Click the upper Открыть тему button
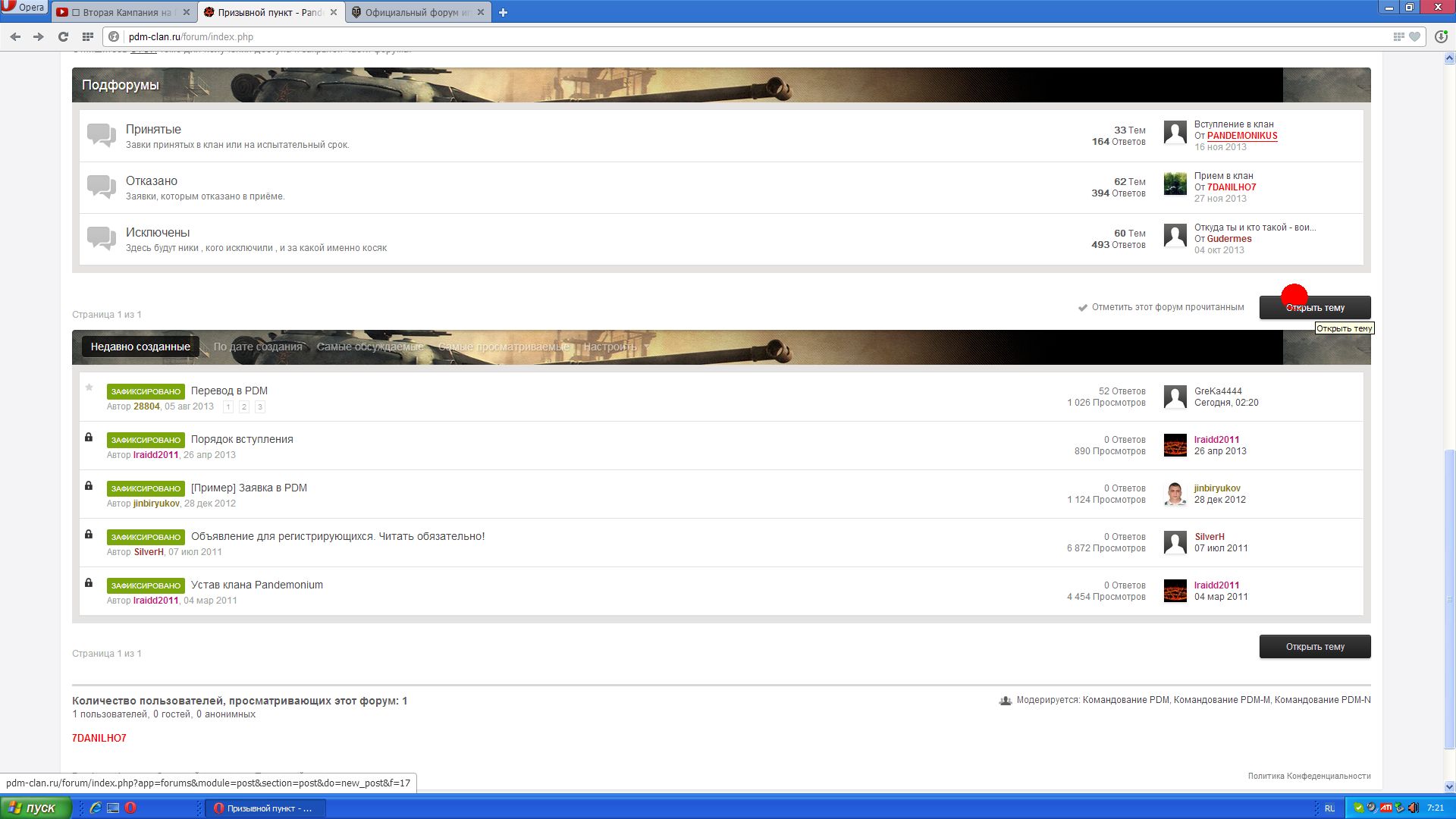The width and height of the screenshot is (1456, 819). pyautogui.click(x=1314, y=308)
